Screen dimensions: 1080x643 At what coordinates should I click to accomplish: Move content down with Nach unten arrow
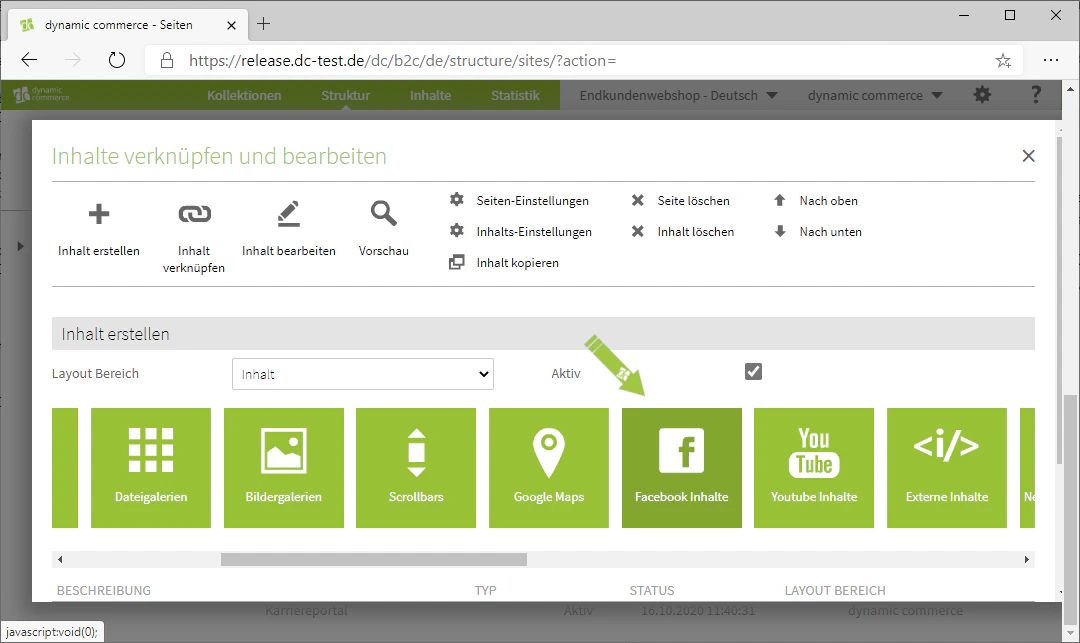[780, 231]
